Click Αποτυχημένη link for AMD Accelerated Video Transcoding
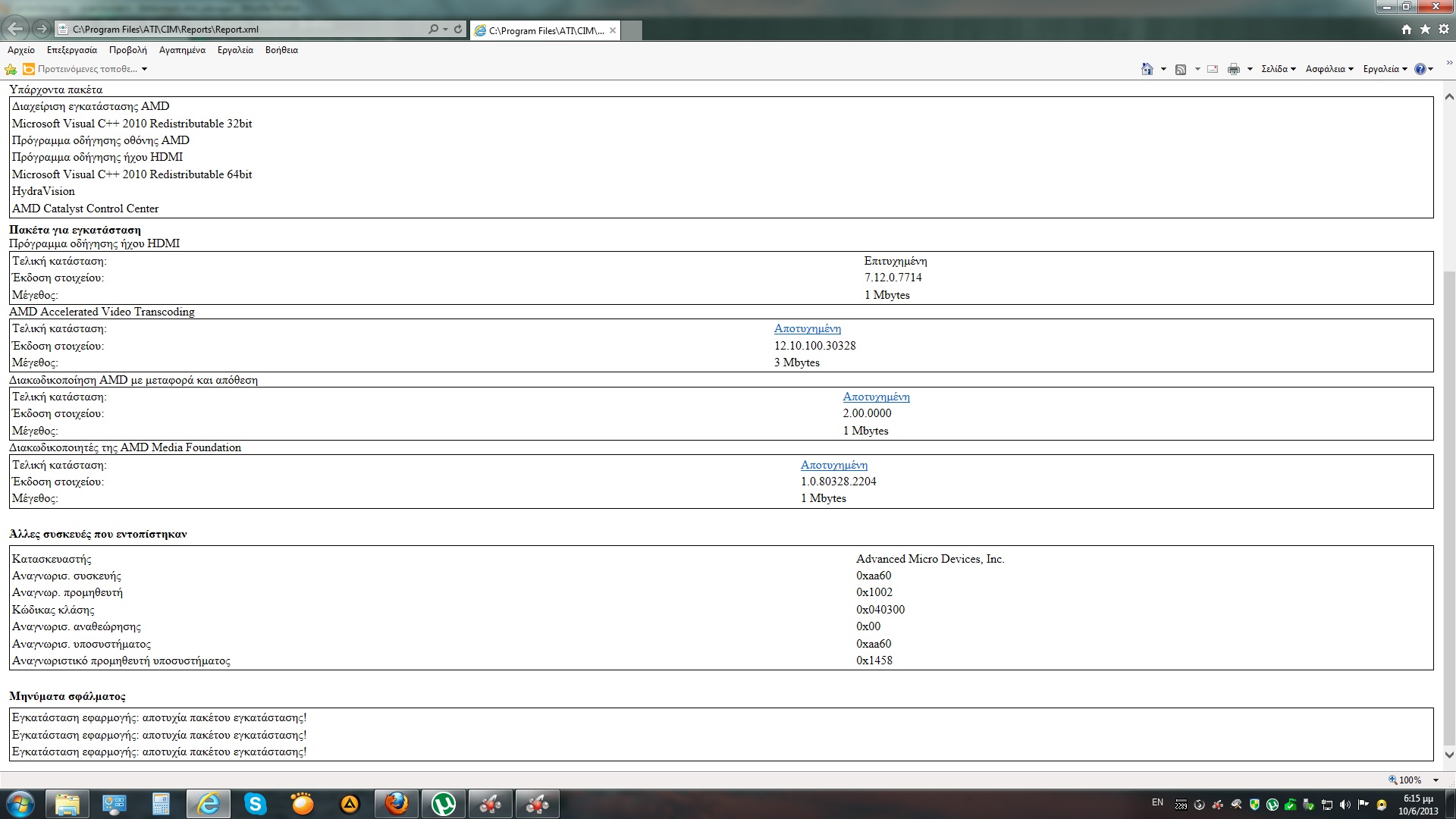Viewport: 1456px width, 819px height. point(807,328)
